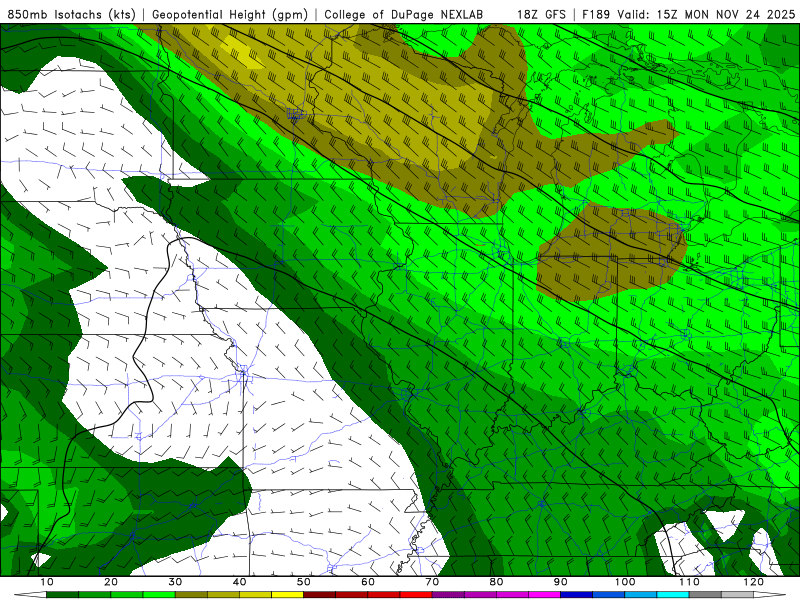Click the '40' label on the color scale
This screenshot has width=800, height=600.
coord(239,582)
